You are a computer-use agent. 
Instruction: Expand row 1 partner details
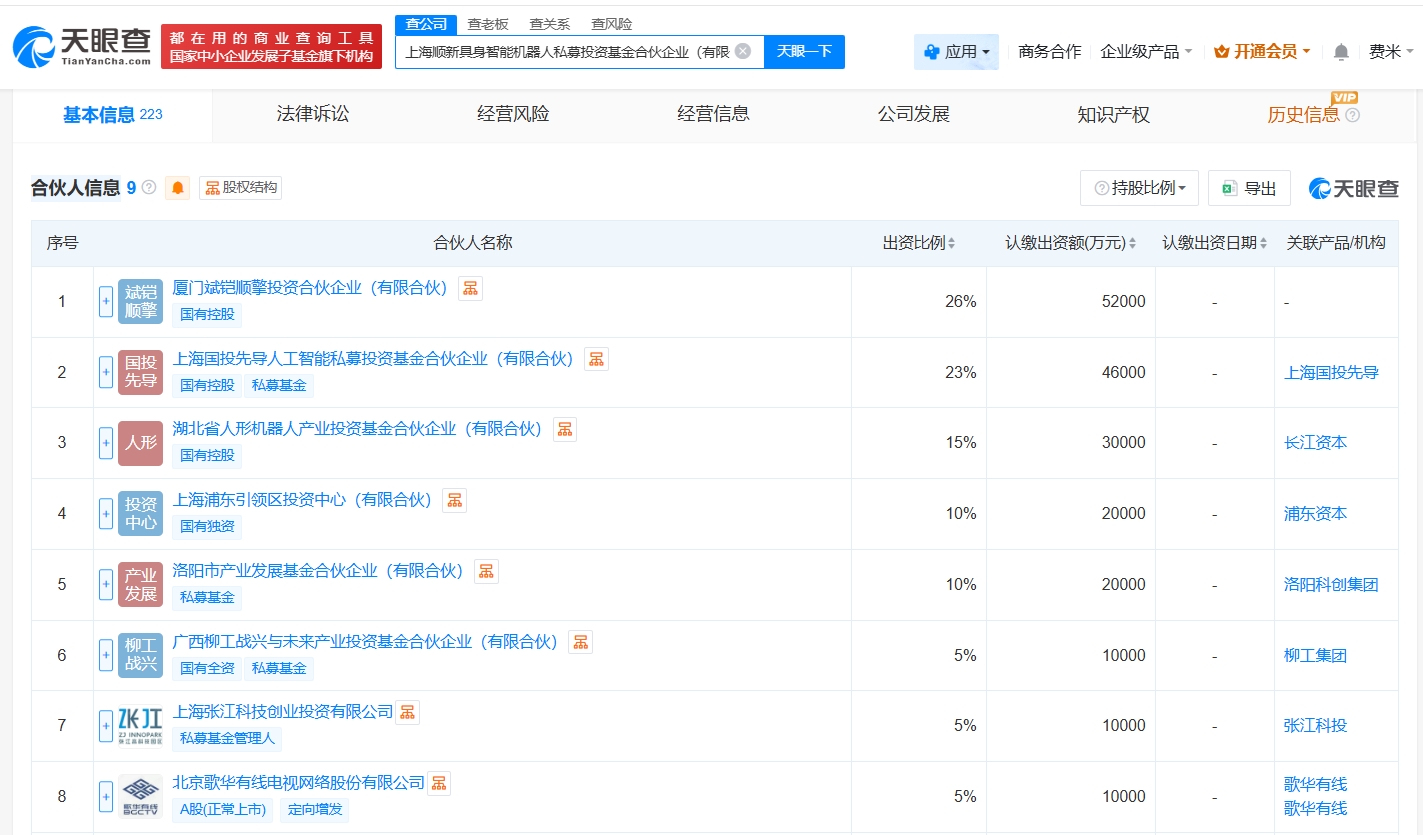(106, 301)
